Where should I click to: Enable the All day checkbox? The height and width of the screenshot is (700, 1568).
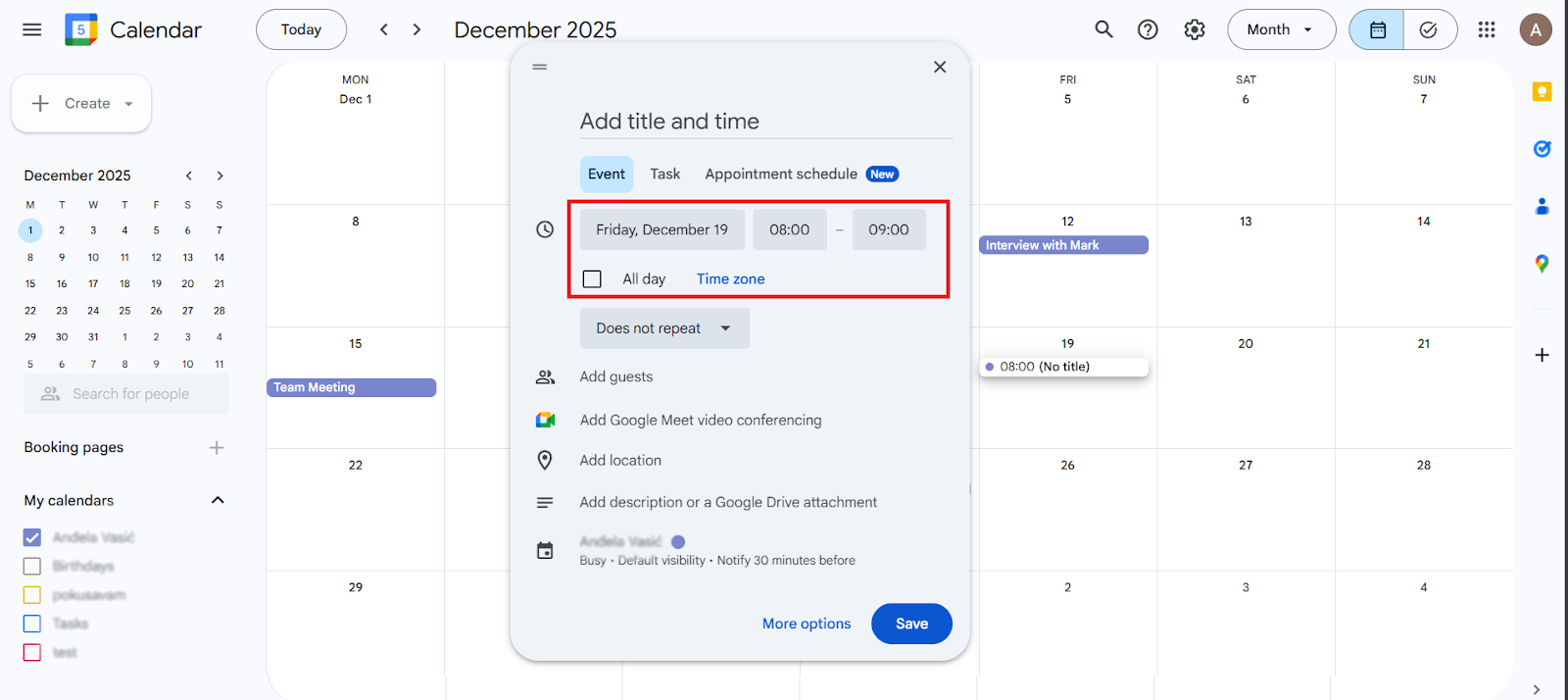[x=592, y=279]
